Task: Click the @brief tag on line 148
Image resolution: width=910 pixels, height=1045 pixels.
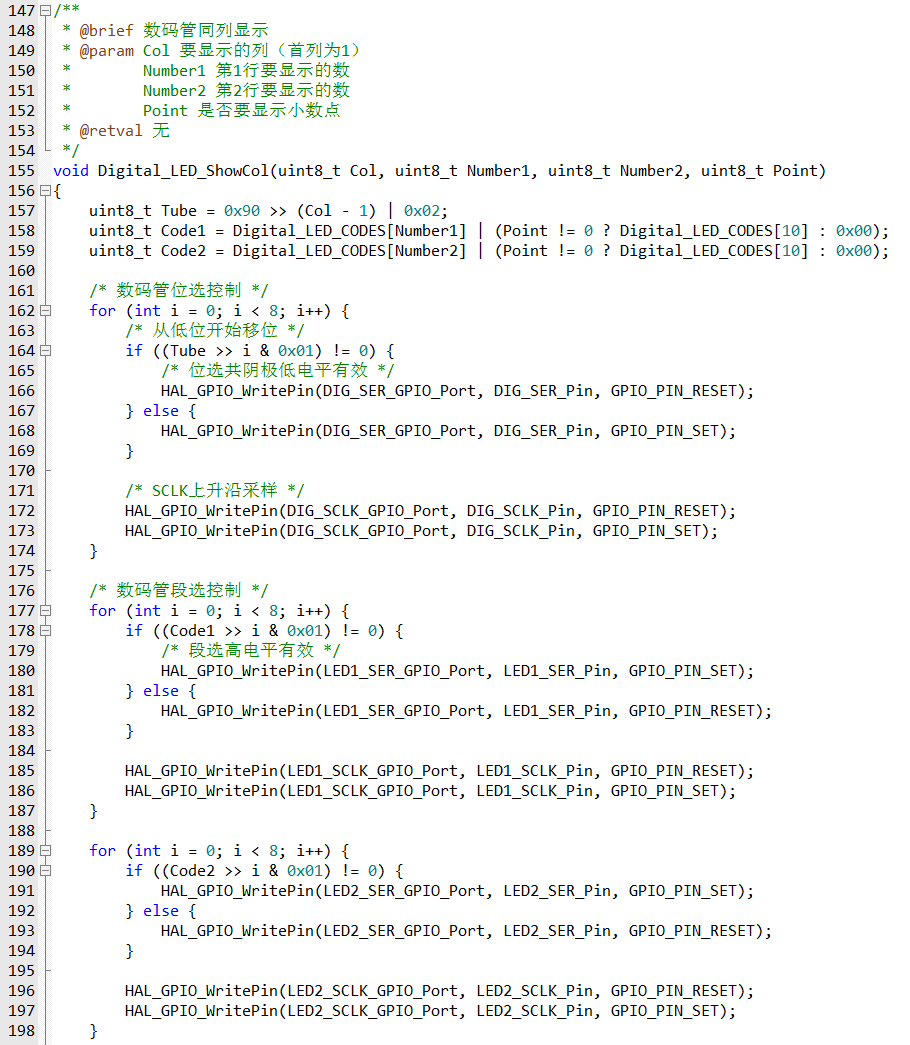Action: [x=107, y=31]
